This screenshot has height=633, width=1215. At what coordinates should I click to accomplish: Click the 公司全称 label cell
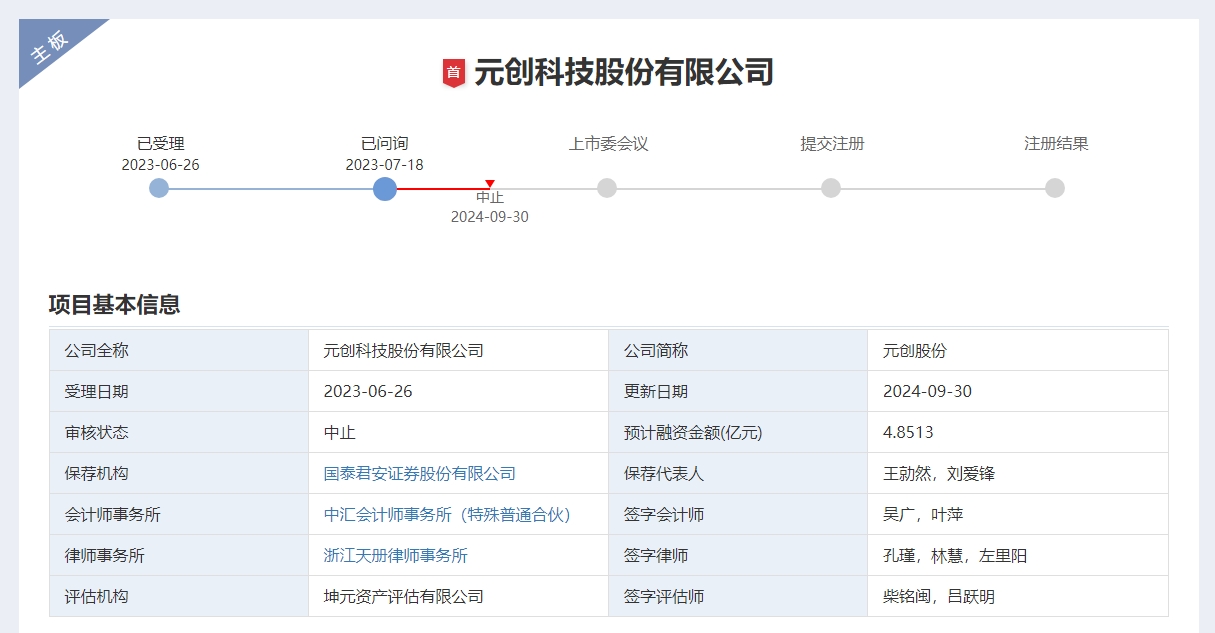[x=179, y=351]
